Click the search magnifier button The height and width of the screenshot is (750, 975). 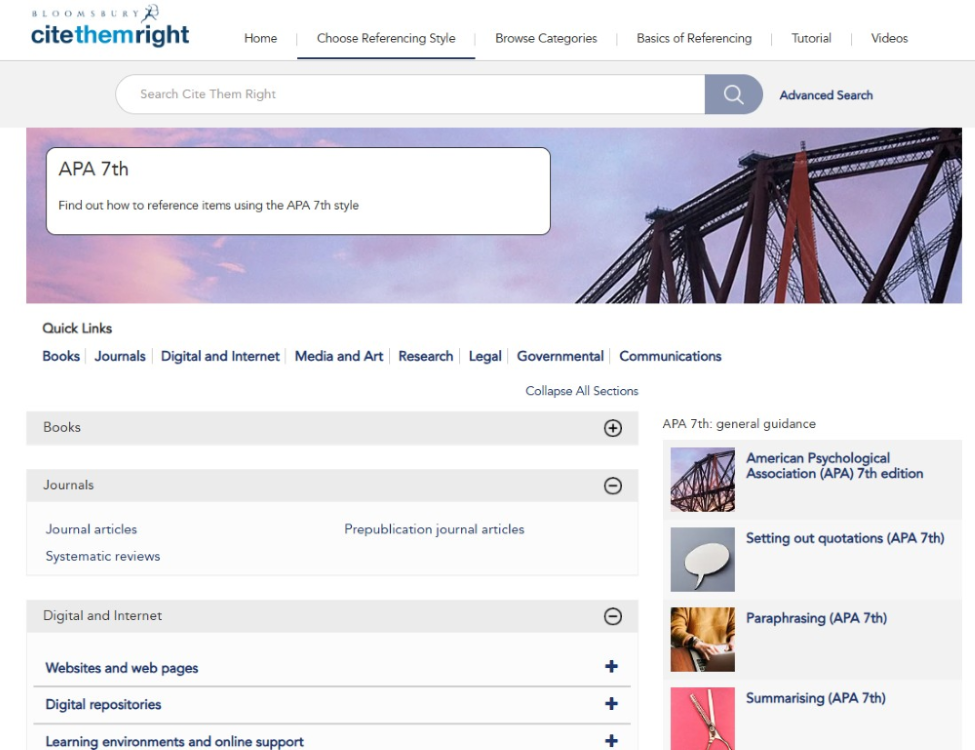point(733,95)
